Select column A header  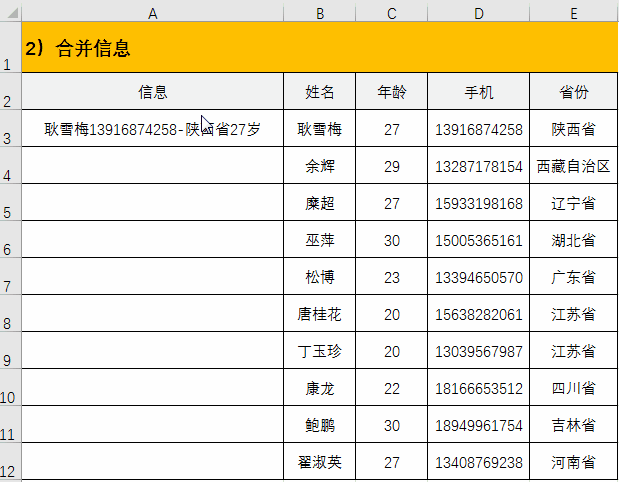152,14
